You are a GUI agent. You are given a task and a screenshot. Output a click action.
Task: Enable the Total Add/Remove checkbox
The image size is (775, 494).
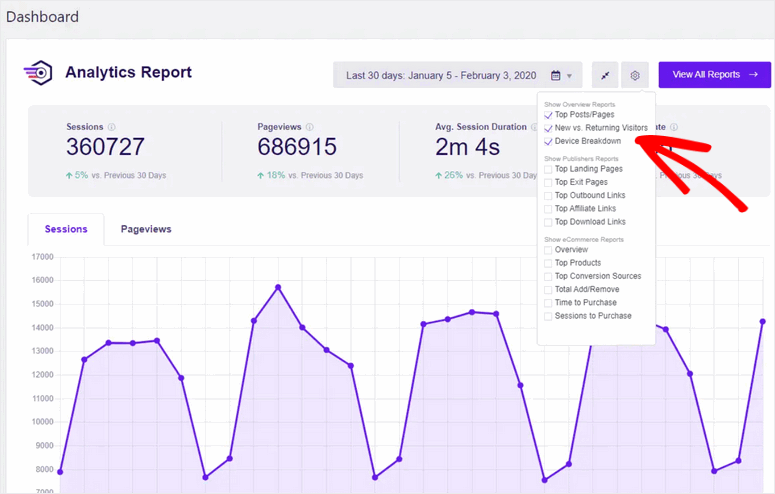(x=548, y=290)
